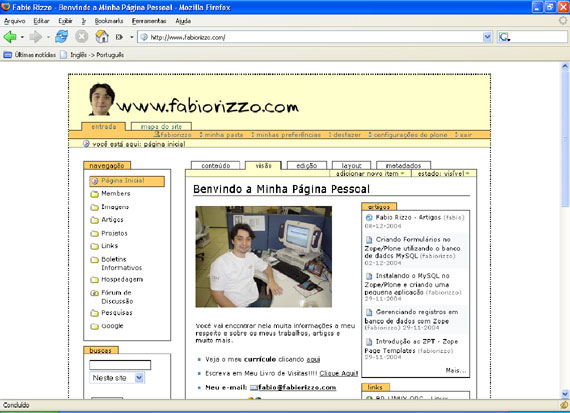Click the Google folder icon
Screen dimensions: 570x413
click(95, 326)
